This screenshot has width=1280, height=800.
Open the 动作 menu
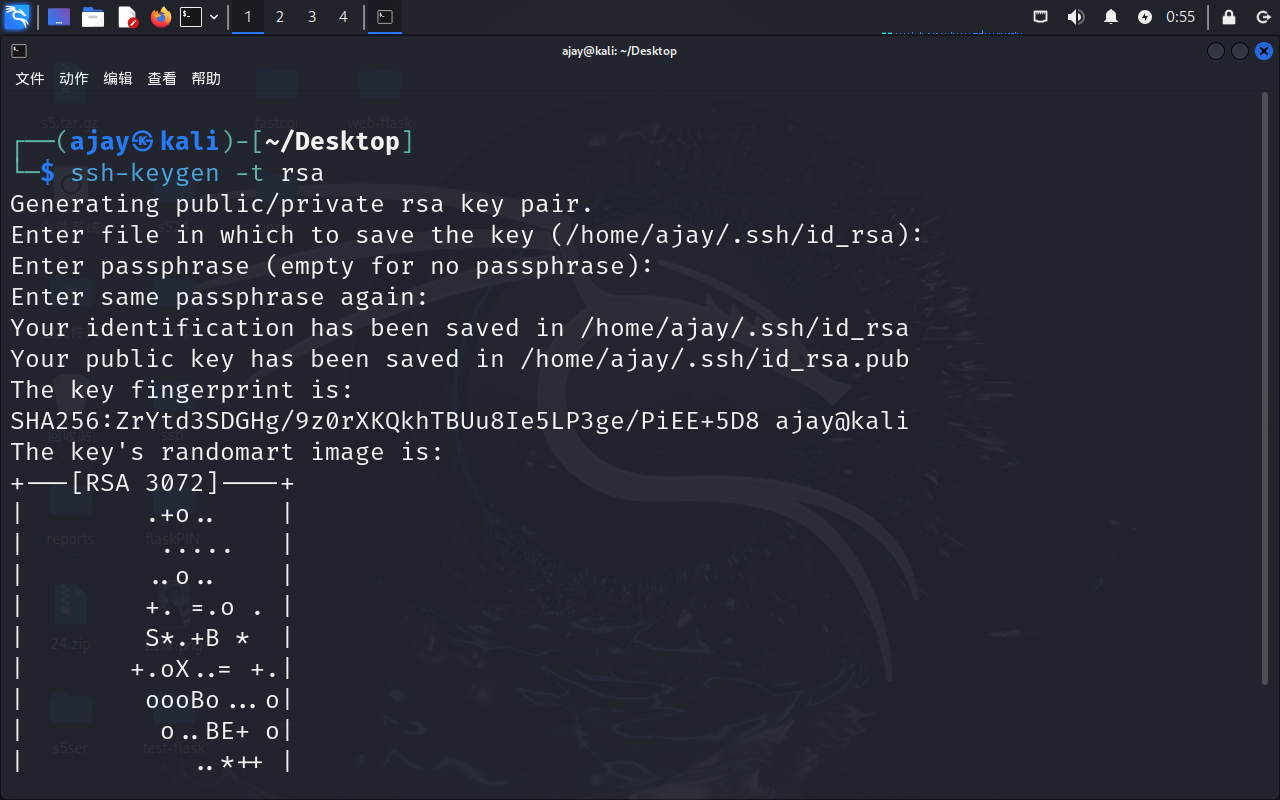[x=74, y=79]
